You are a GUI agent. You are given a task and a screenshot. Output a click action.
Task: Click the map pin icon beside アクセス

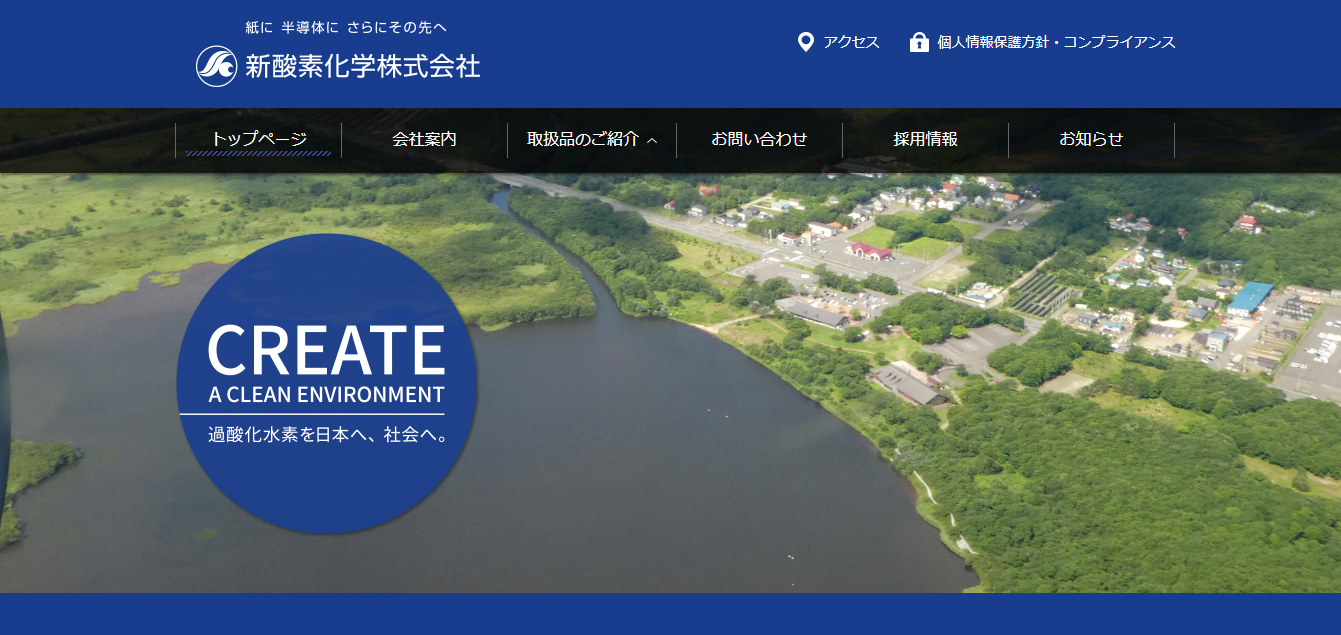click(805, 42)
